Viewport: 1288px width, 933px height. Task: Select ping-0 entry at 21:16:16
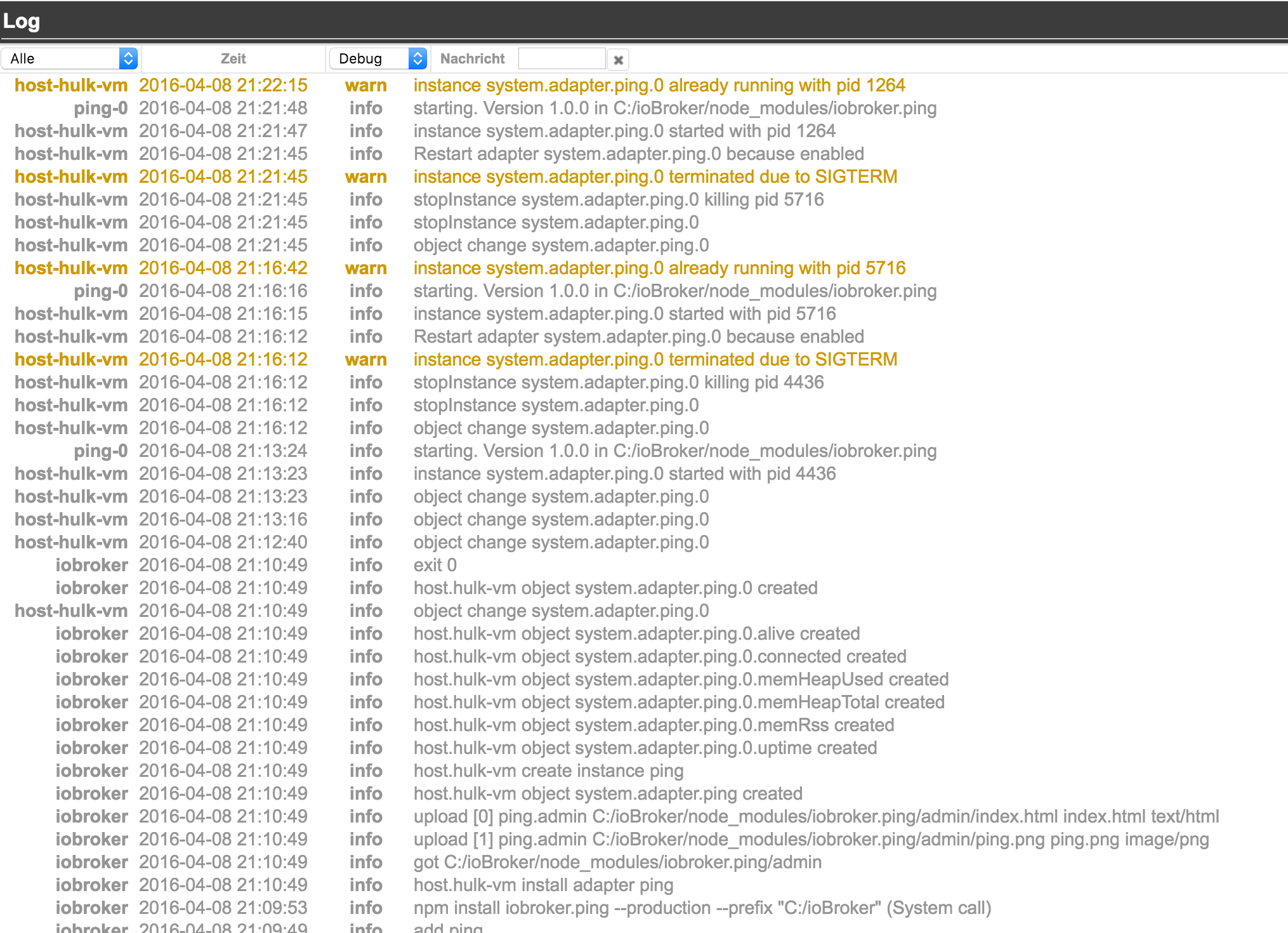pos(101,291)
